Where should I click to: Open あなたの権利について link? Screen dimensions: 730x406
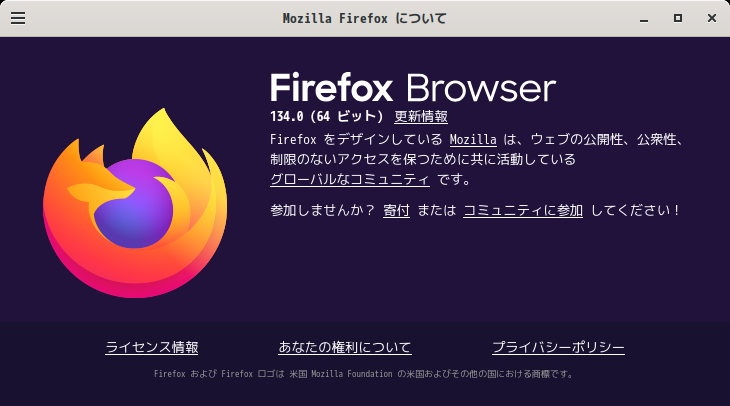345,347
